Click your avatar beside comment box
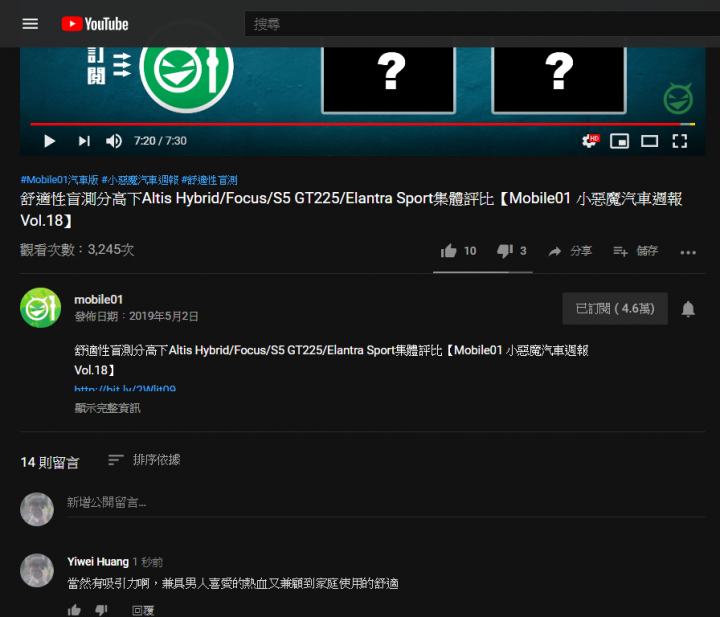The width and height of the screenshot is (720, 617). point(37,509)
